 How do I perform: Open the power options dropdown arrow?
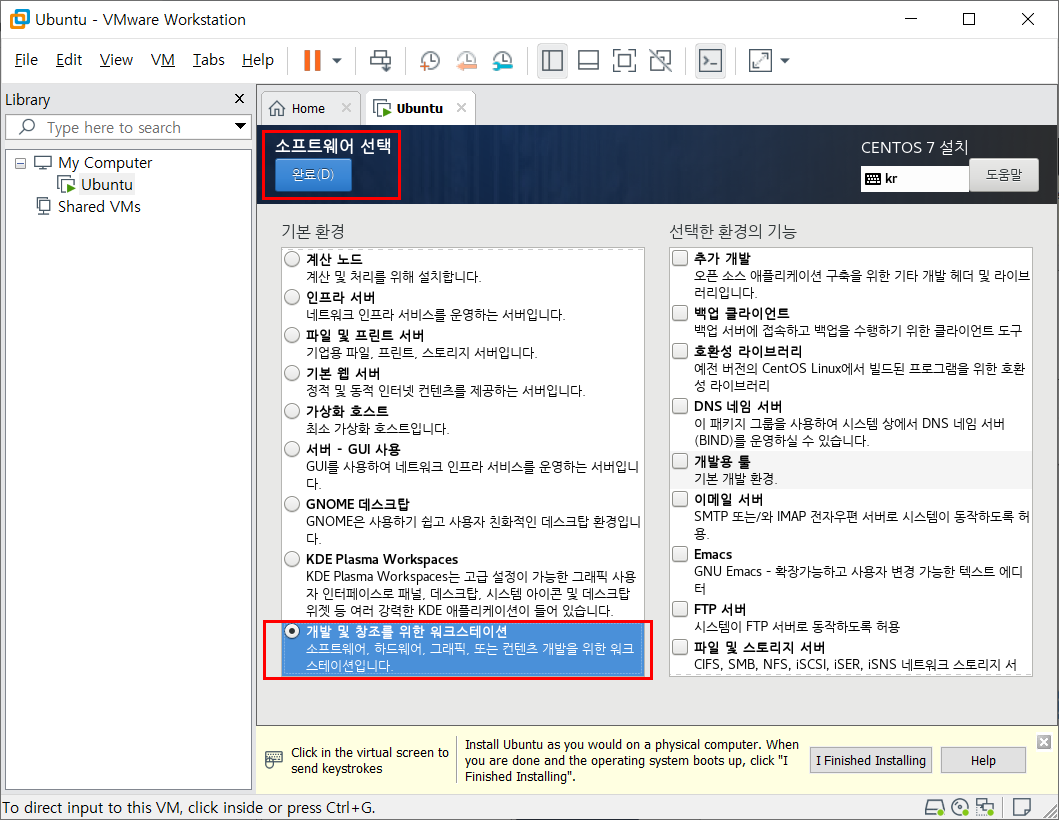click(337, 61)
